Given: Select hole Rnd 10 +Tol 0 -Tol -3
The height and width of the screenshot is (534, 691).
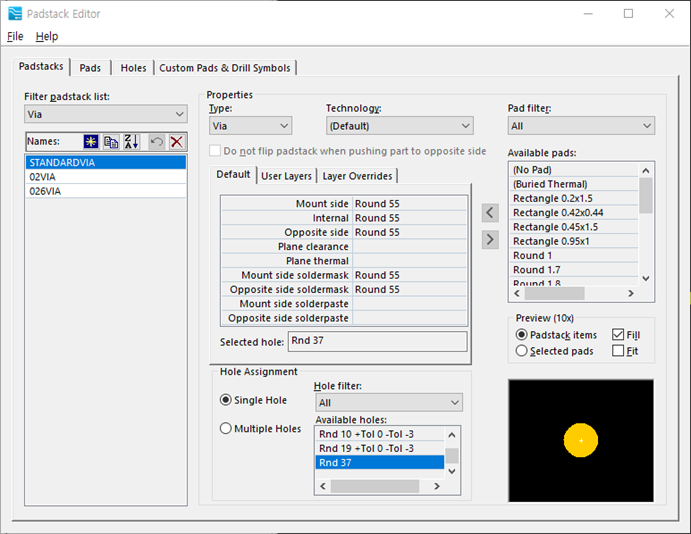Looking at the screenshot, I should click(379, 434).
